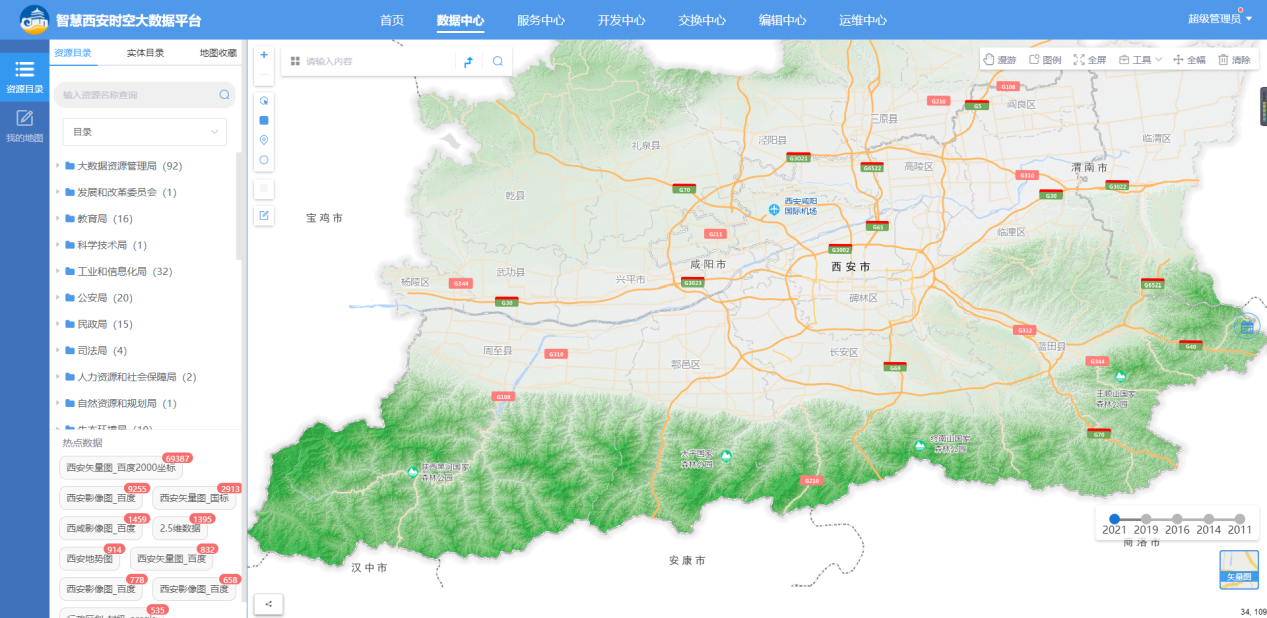
Task: Select year 2016 on the timeline
Action: [1177, 519]
